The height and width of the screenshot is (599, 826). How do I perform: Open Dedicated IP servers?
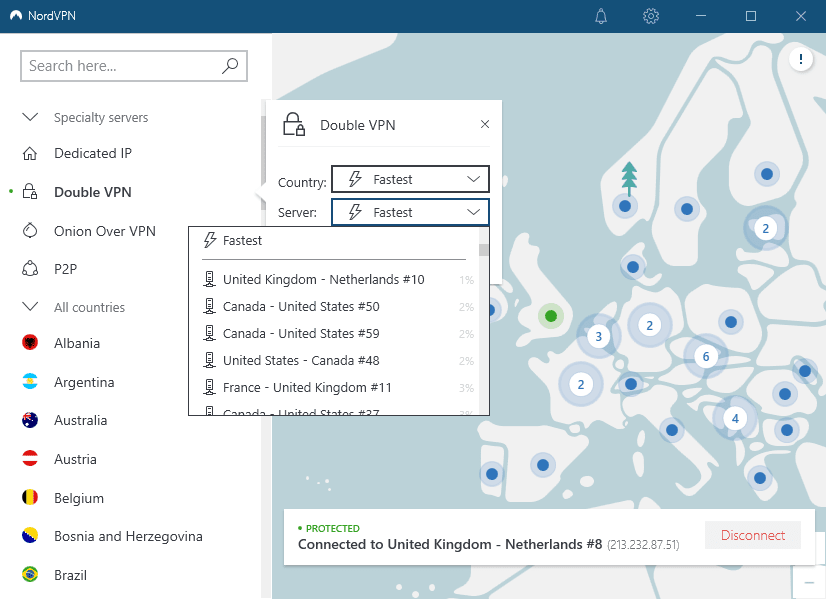click(93, 153)
